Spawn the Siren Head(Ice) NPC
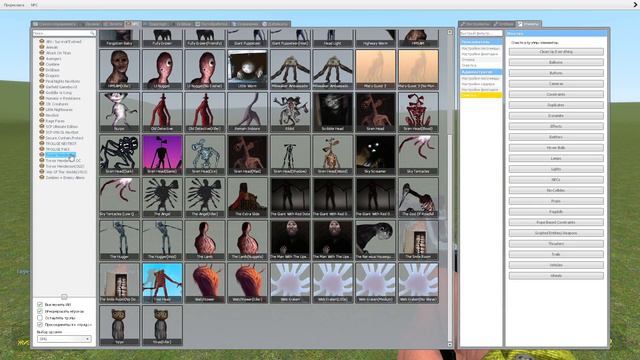Viewport: 640px width, 360px height. pos(205,155)
